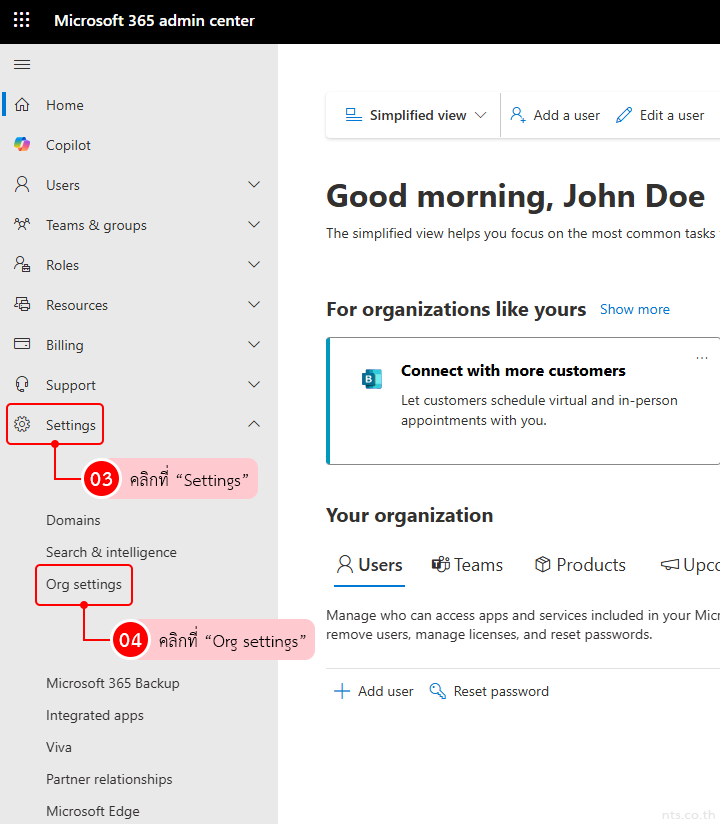Click the Users person icon in sidebar
The image size is (720, 824).
22,184
